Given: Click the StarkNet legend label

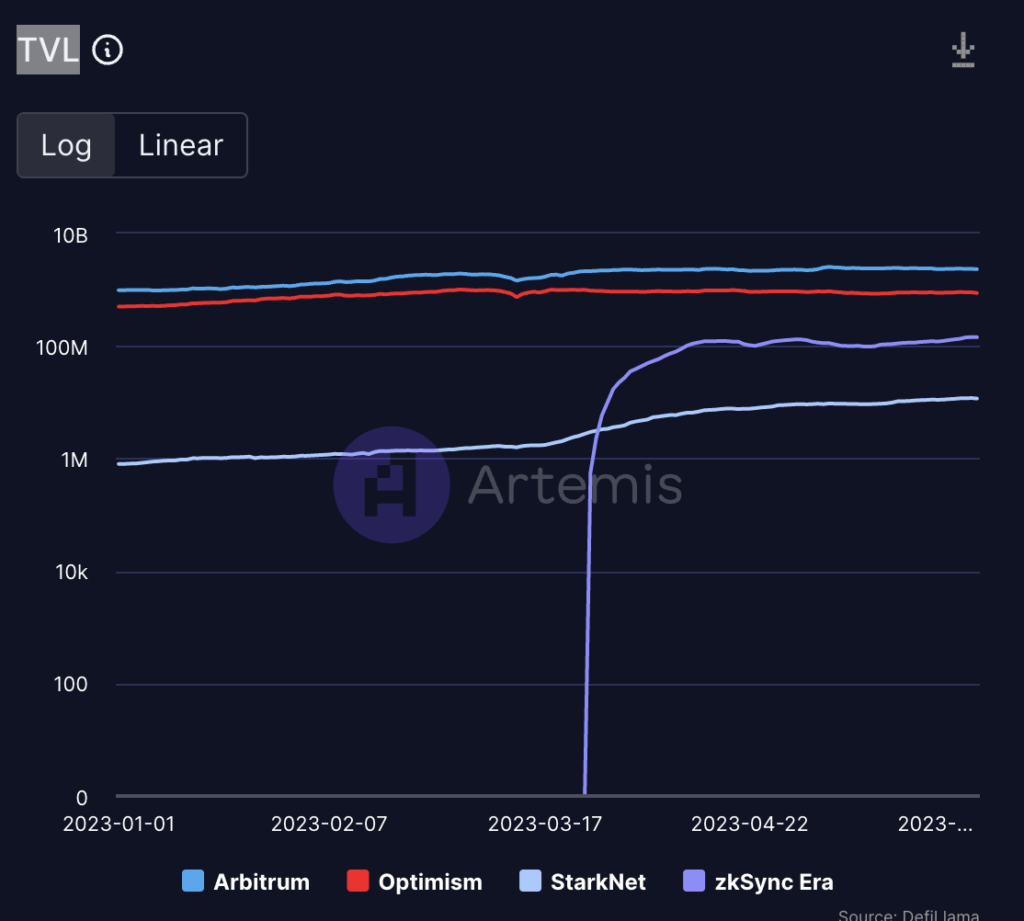Looking at the screenshot, I should [x=598, y=882].
